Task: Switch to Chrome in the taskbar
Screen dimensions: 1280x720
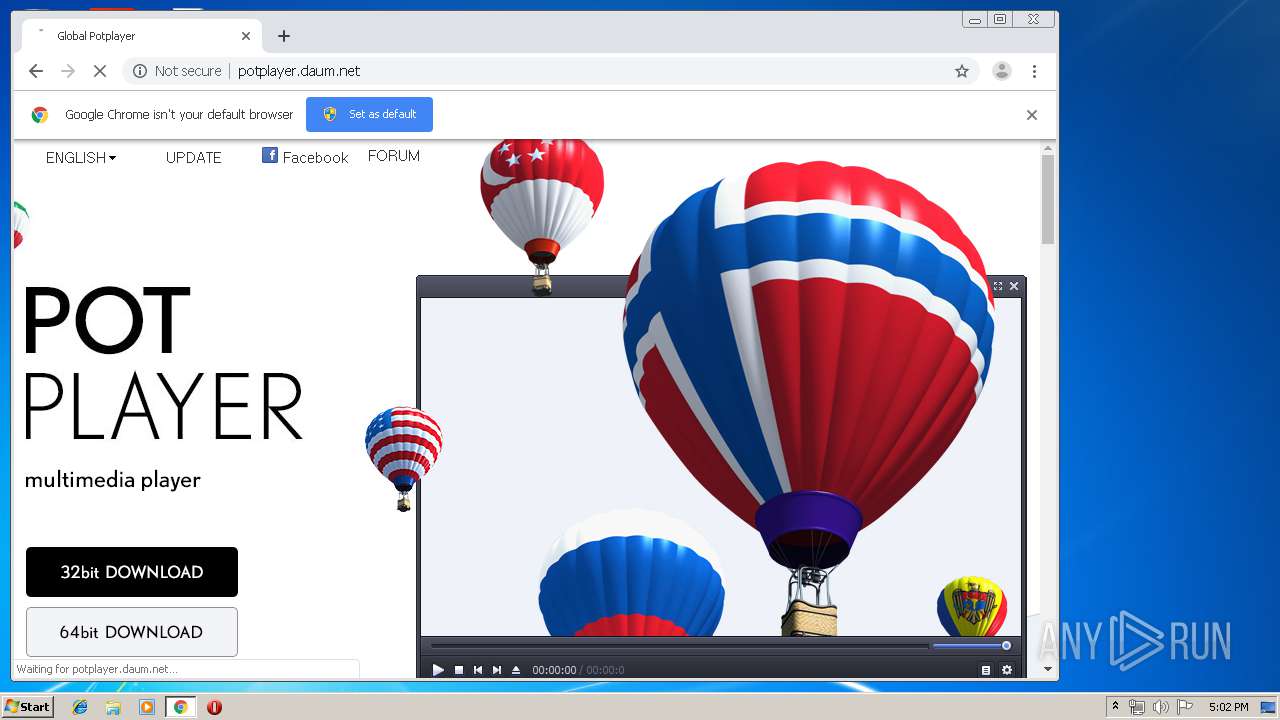Action: click(x=180, y=707)
